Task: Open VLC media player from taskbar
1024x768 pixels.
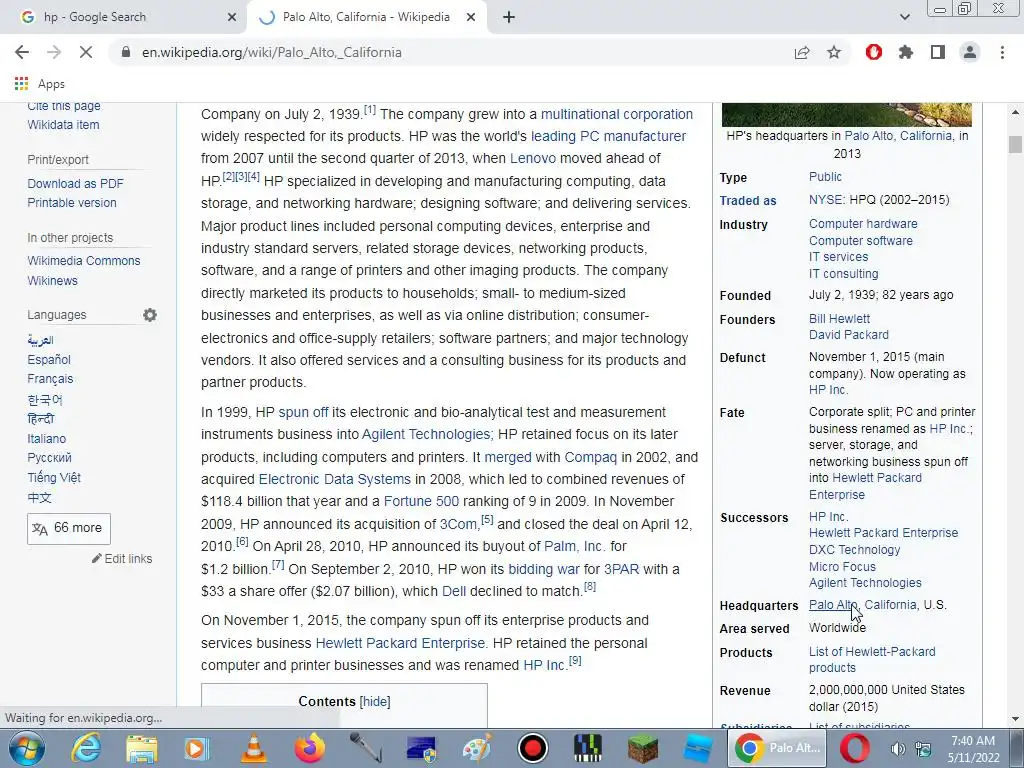Action: (x=253, y=748)
